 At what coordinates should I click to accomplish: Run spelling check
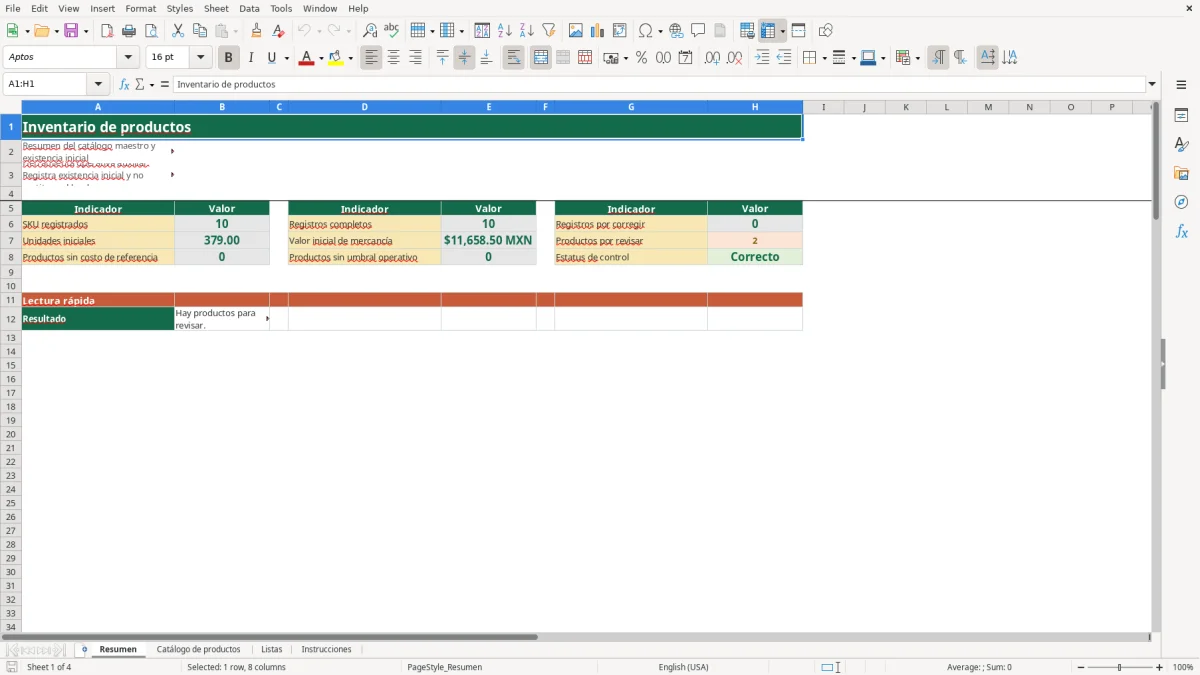point(392,31)
